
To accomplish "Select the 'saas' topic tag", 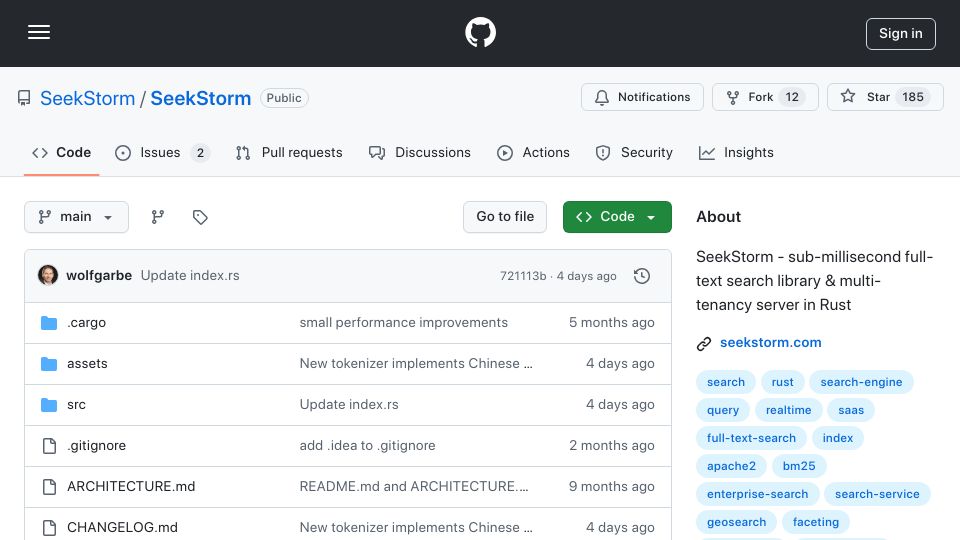I will click(x=851, y=410).
